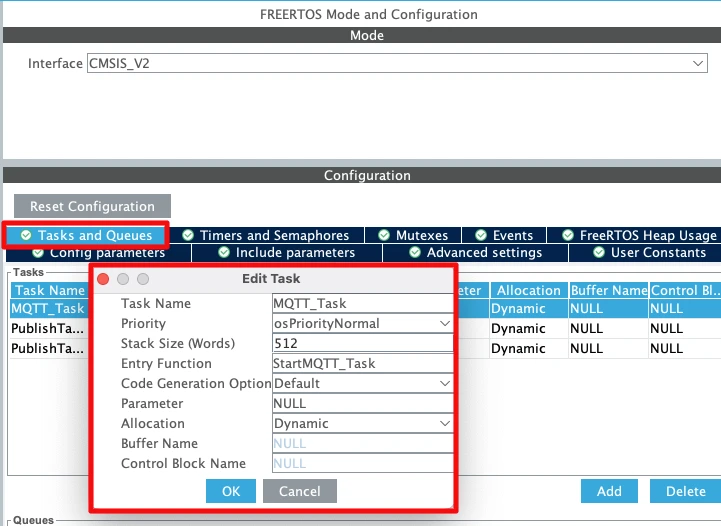Open the Timers and Semaphores tab

coord(266,235)
